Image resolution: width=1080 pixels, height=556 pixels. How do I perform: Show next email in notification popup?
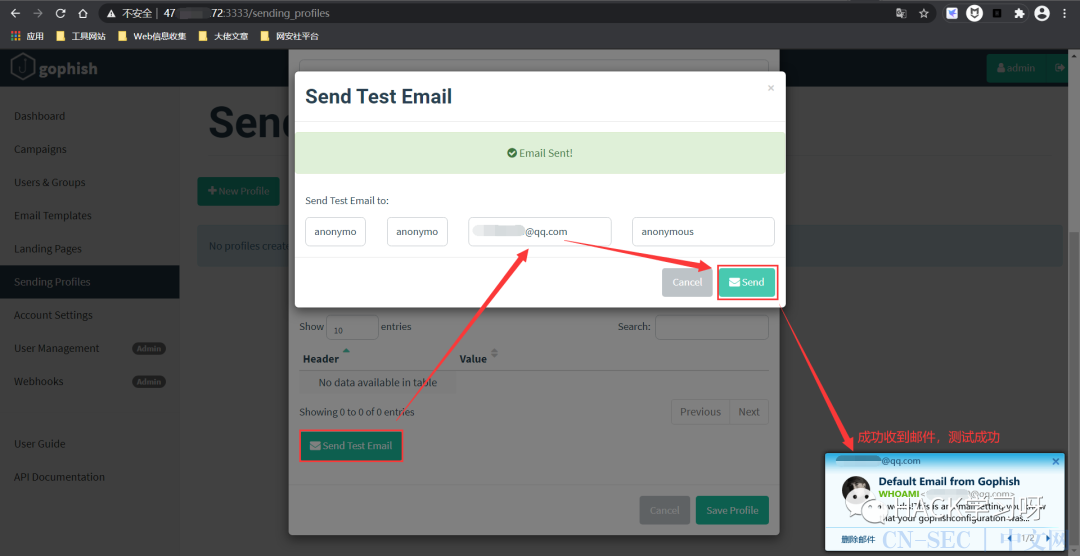[x=1038, y=538]
